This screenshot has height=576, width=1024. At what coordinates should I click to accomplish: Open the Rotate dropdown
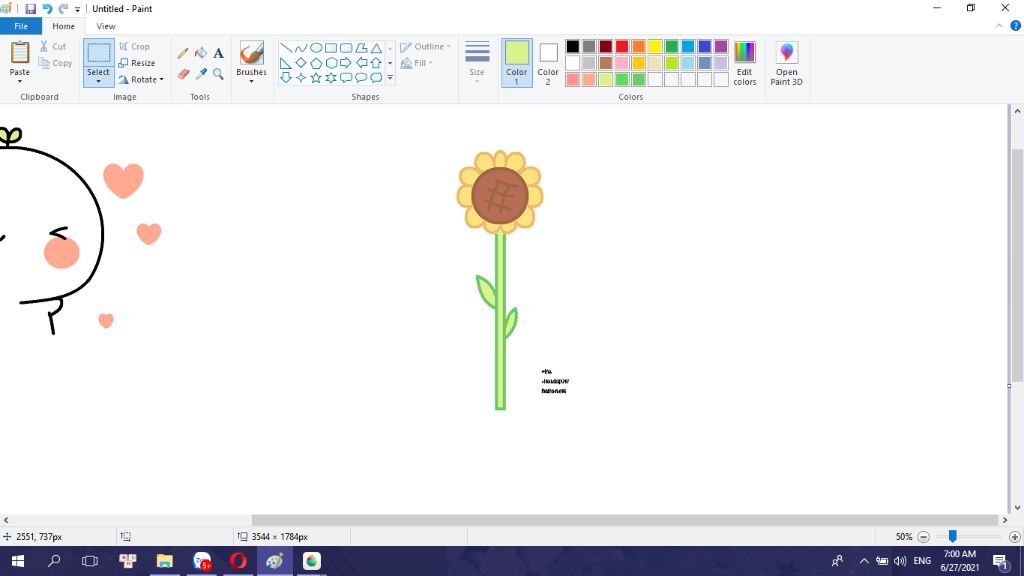(141, 80)
